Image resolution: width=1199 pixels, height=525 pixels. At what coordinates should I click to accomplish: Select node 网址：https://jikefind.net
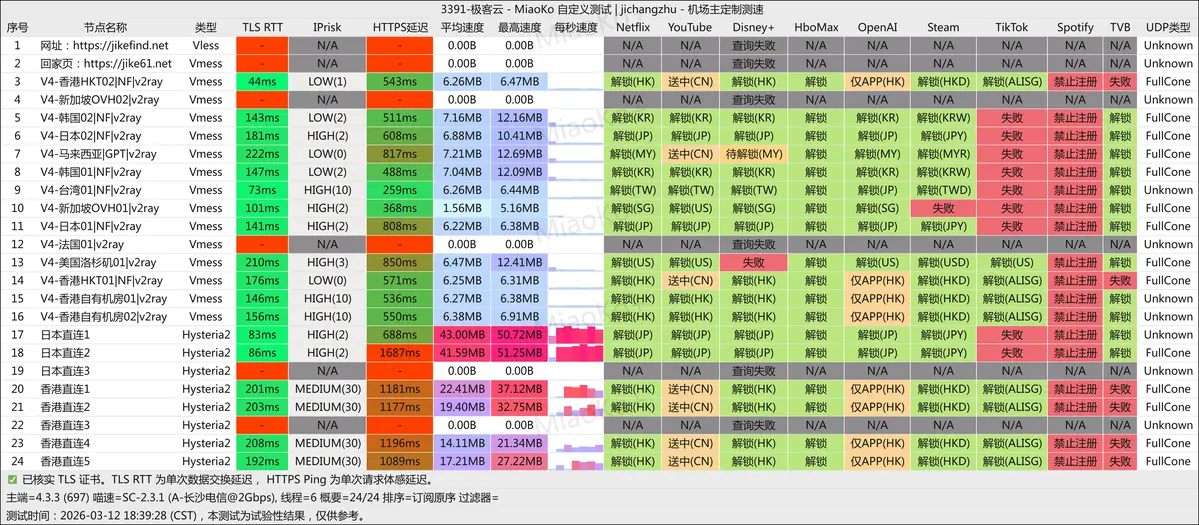[x=104, y=45]
